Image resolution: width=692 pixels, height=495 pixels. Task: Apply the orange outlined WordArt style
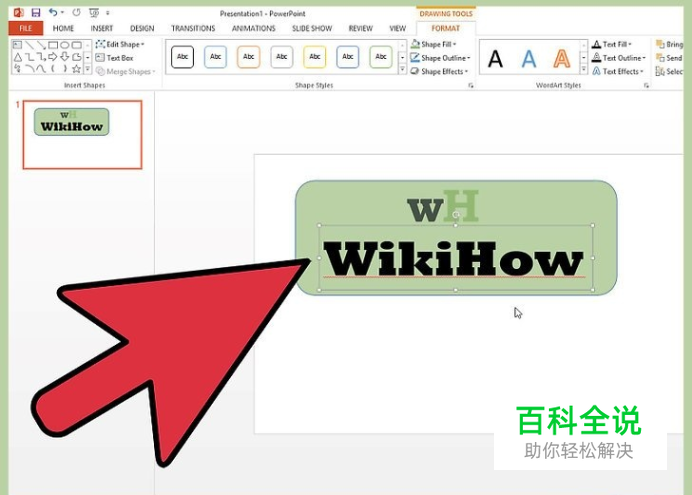click(x=561, y=58)
